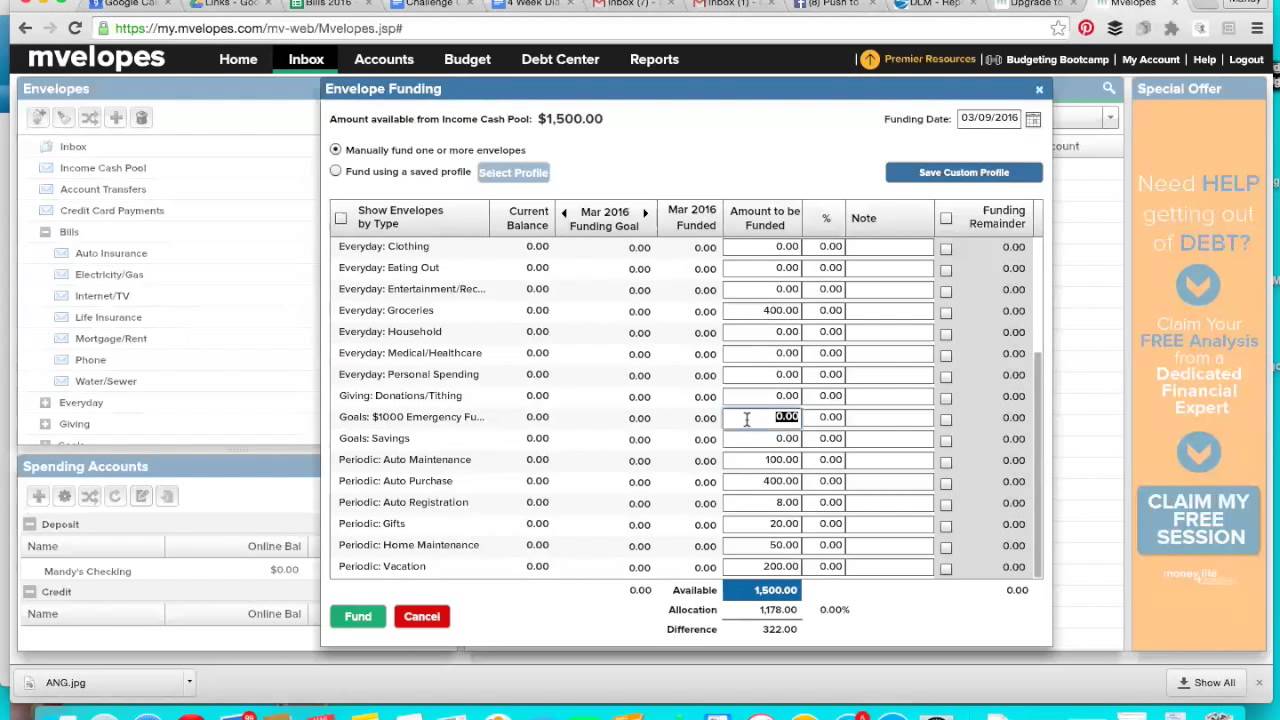Click the new envelope group icon

(x=38, y=118)
